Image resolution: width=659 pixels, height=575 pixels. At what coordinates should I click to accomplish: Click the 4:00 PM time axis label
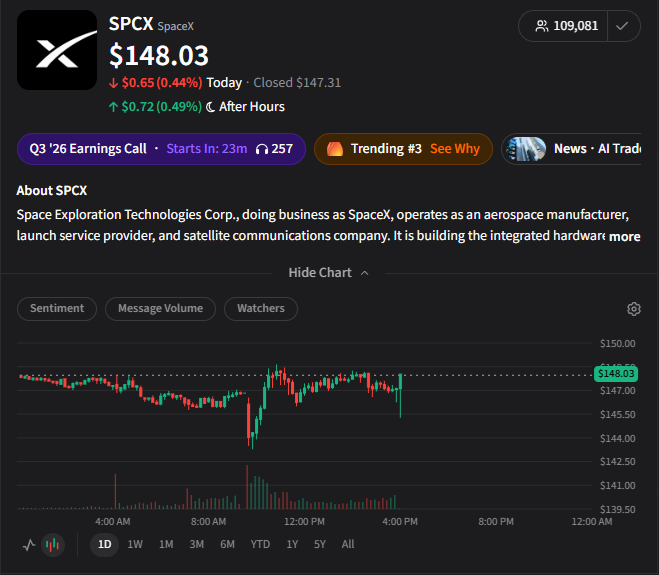tap(400, 522)
